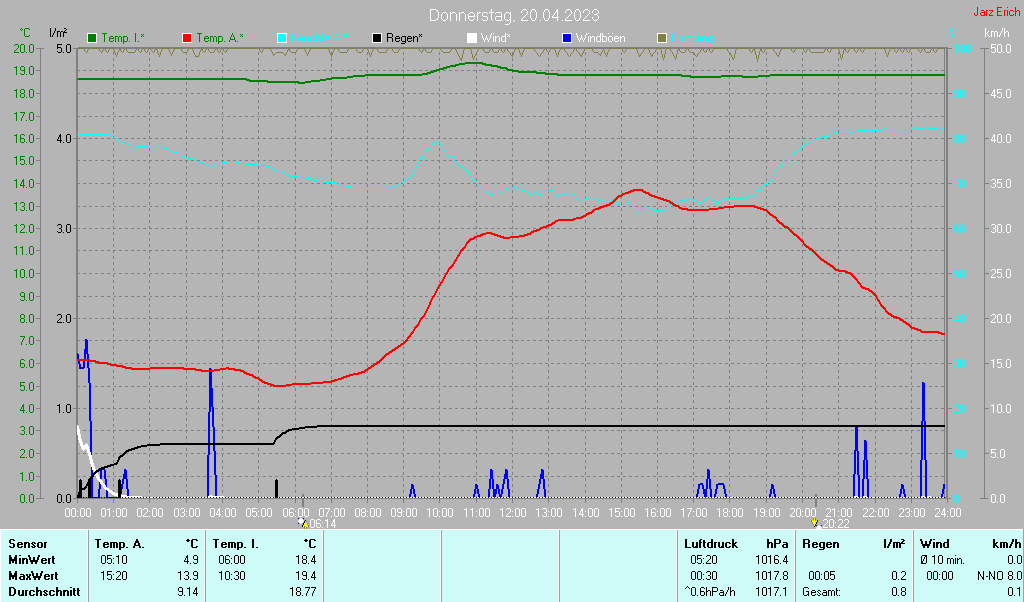This screenshot has height=602, width=1024.
Task: Select the 'Windböen' legend label
Action: click(x=600, y=39)
